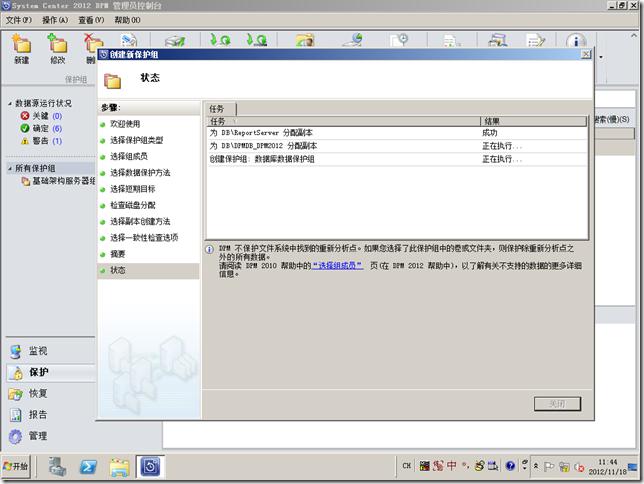Open the 操作(A) menu

pos(55,20)
